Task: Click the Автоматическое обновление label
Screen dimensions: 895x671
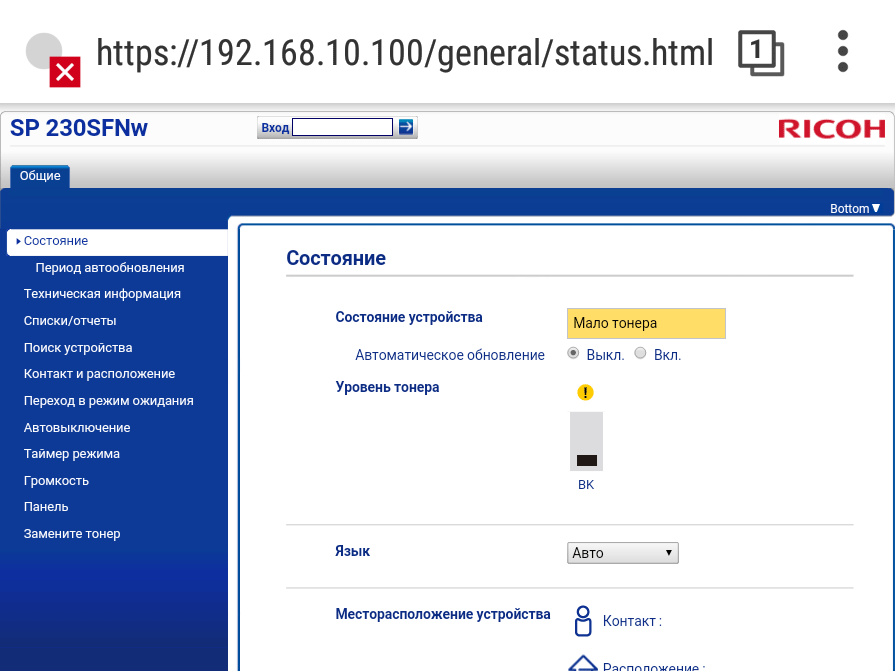Action: (x=450, y=355)
